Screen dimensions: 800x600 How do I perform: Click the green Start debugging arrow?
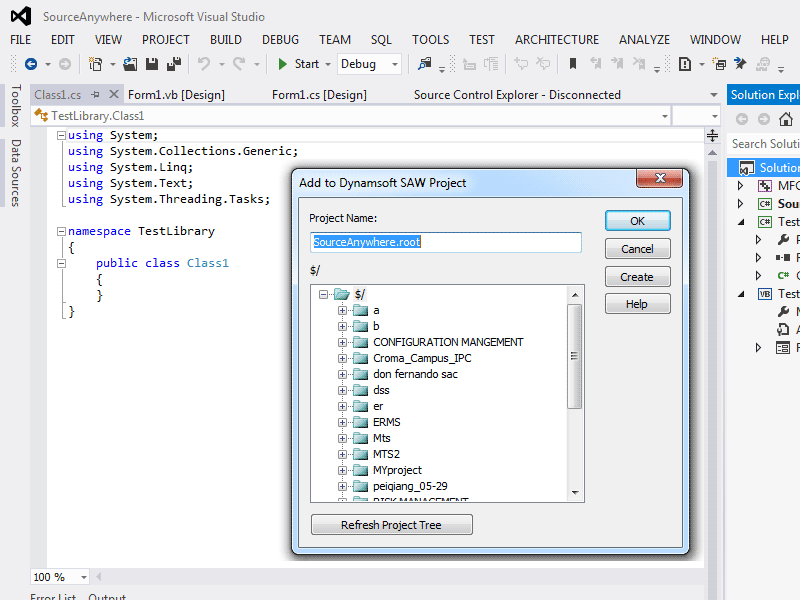pos(284,64)
